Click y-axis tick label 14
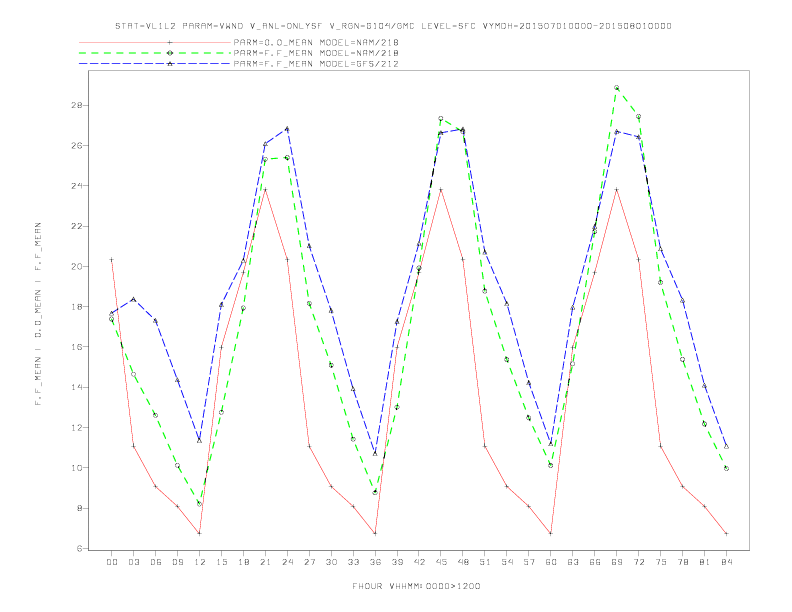Viewport: 792px width, 612px height. 77,387
